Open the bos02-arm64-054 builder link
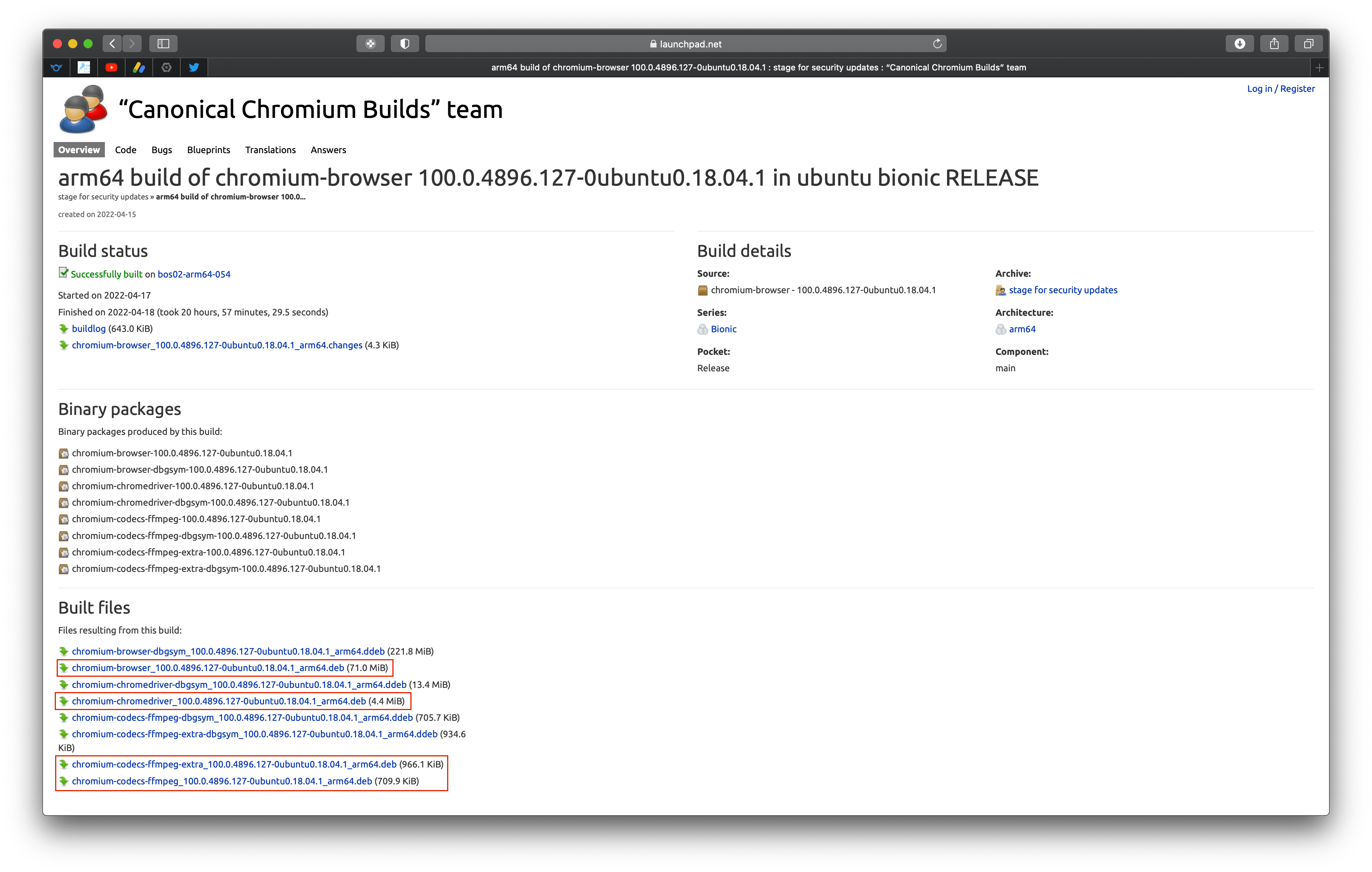Image resolution: width=1372 pixels, height=872 pixels. [194, 274]
